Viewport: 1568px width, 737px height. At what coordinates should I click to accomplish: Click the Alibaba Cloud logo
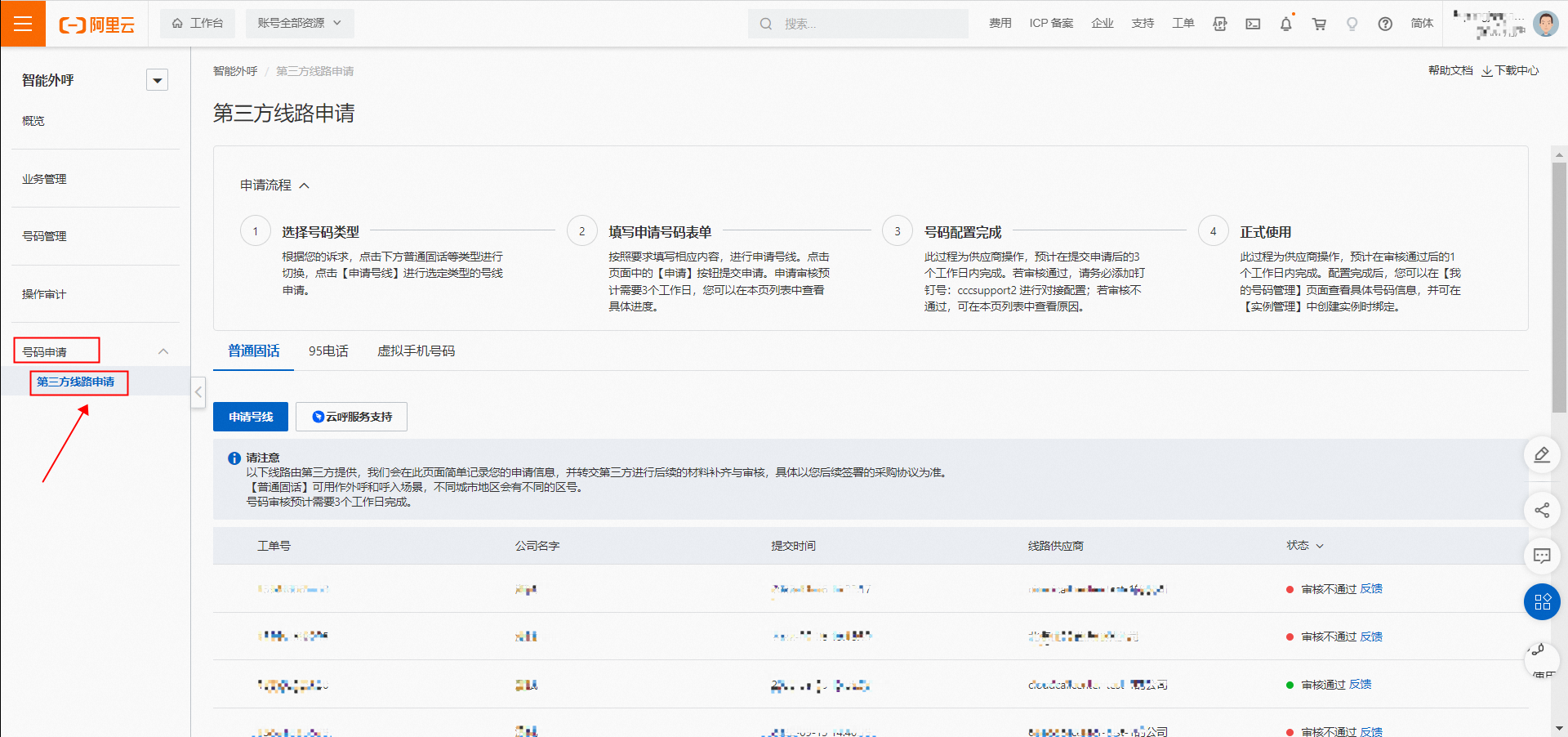(96, 25)
